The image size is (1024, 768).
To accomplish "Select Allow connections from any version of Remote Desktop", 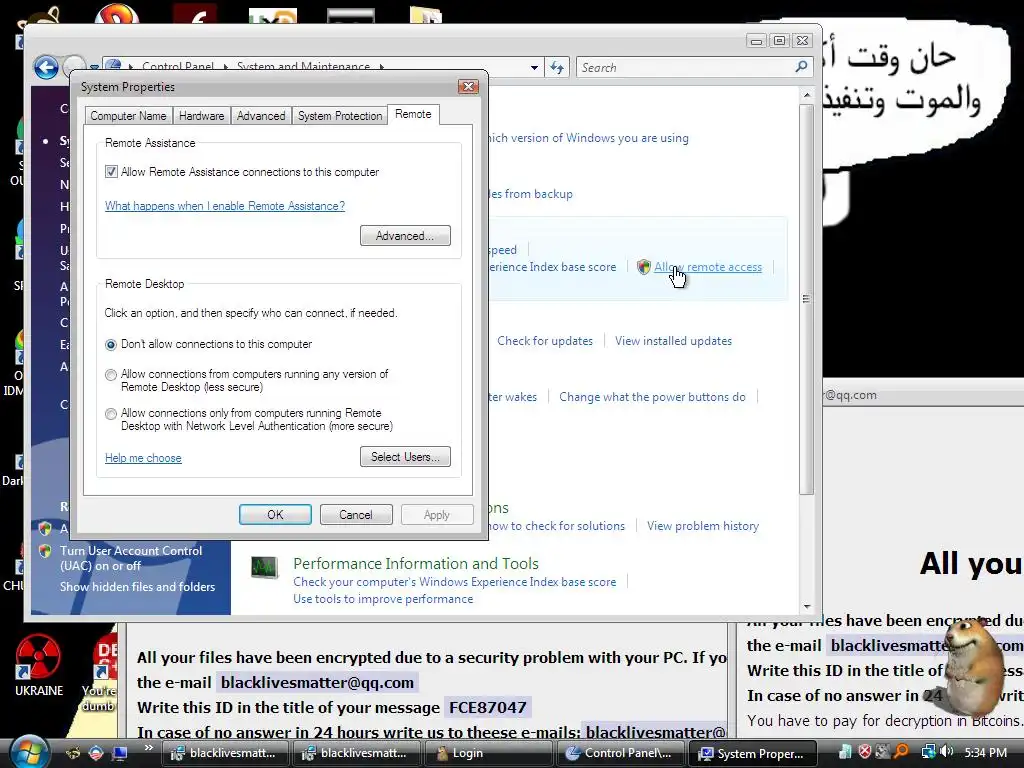I will (x=111, y=375).
